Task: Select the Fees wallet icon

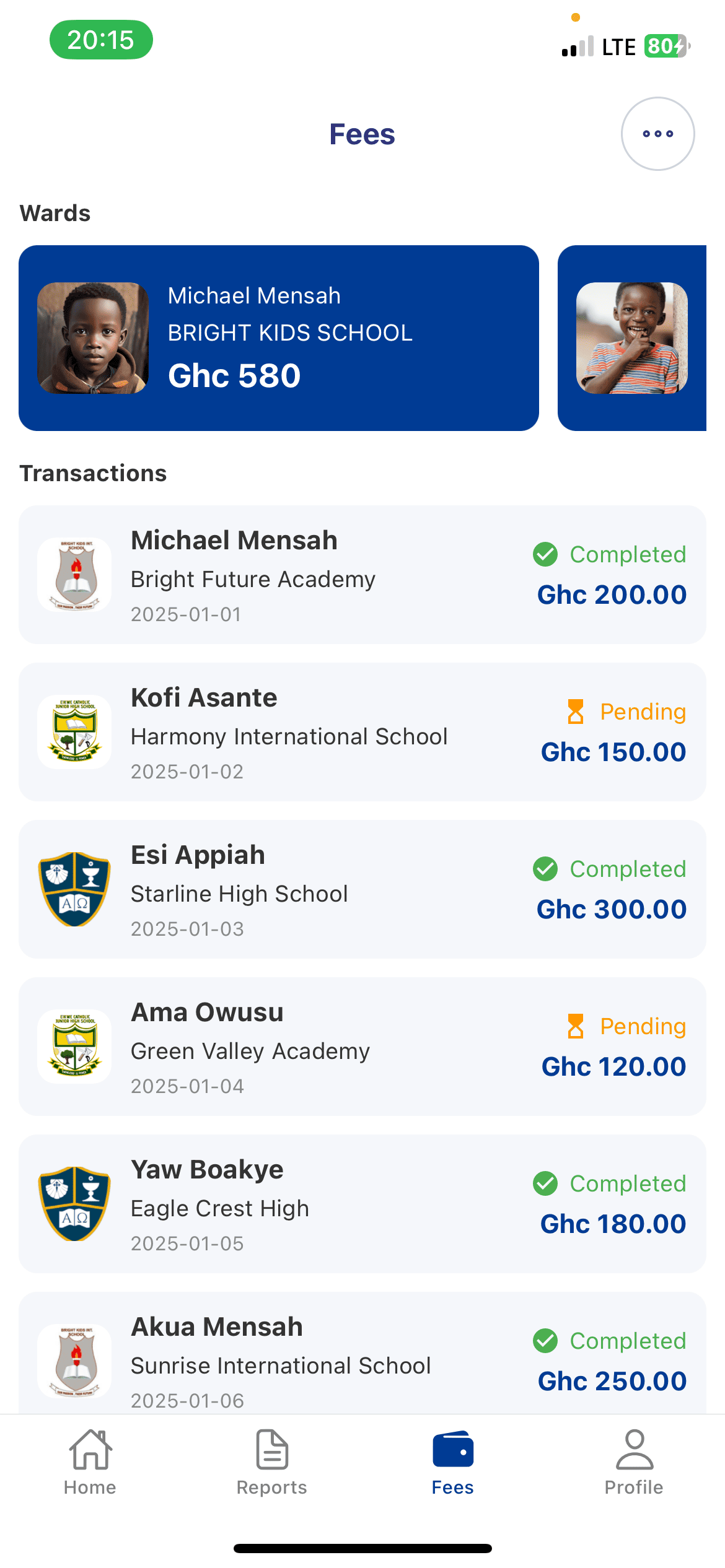Action: (x=453, y=1449)
